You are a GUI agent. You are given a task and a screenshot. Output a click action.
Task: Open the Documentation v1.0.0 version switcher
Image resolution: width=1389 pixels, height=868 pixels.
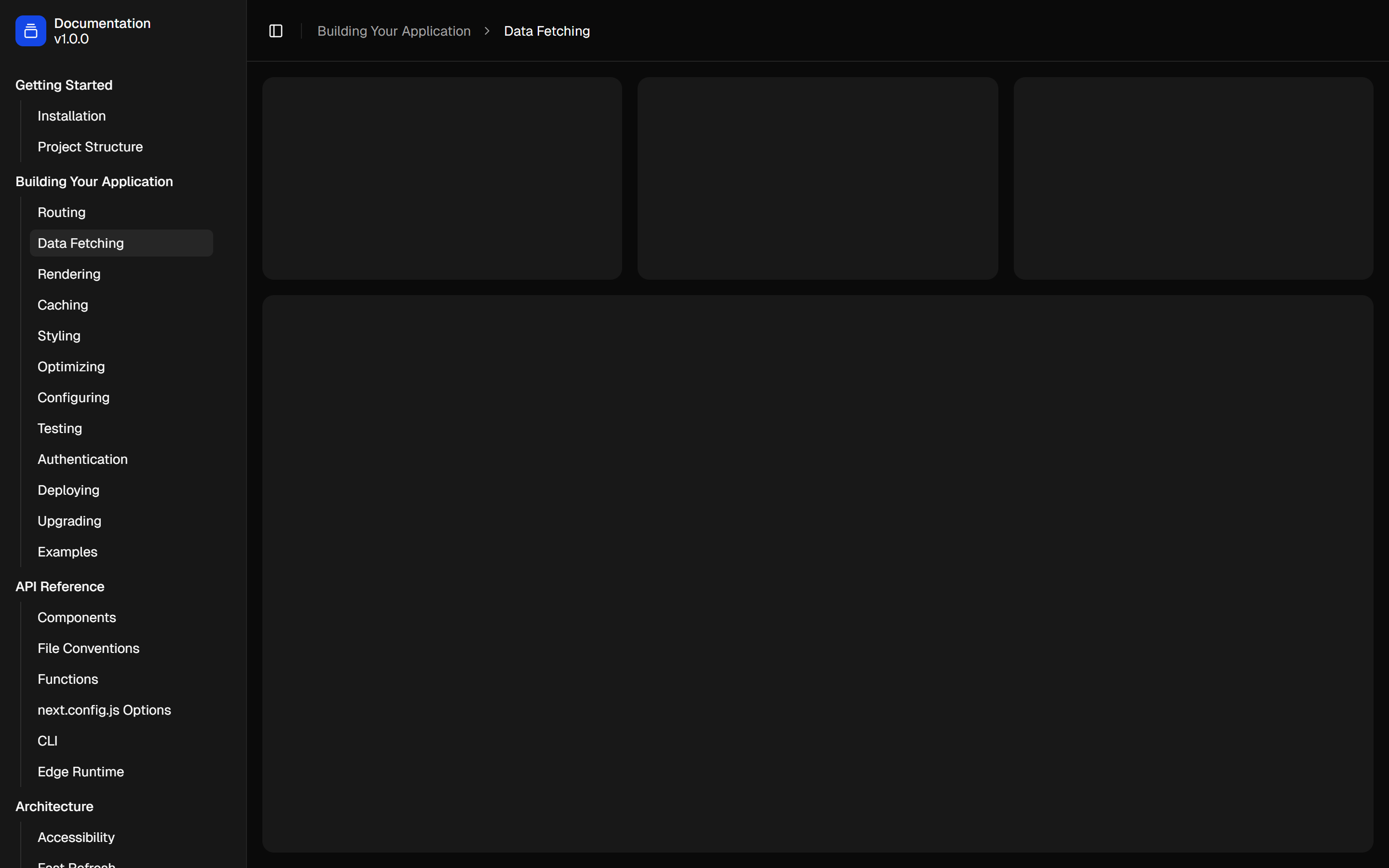coord(102,31)
